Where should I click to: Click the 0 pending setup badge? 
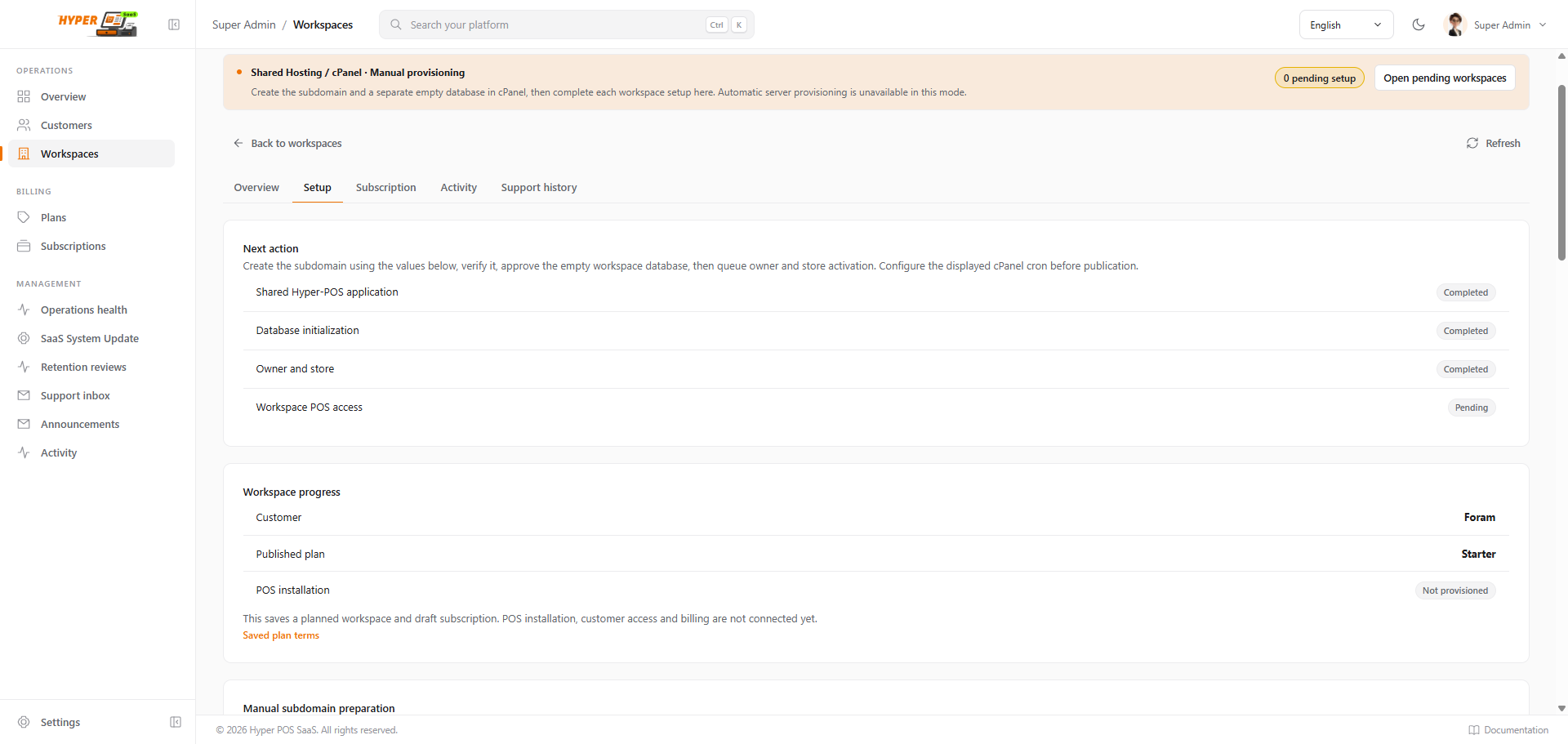pyautogui.click(x=1320, y=78)
